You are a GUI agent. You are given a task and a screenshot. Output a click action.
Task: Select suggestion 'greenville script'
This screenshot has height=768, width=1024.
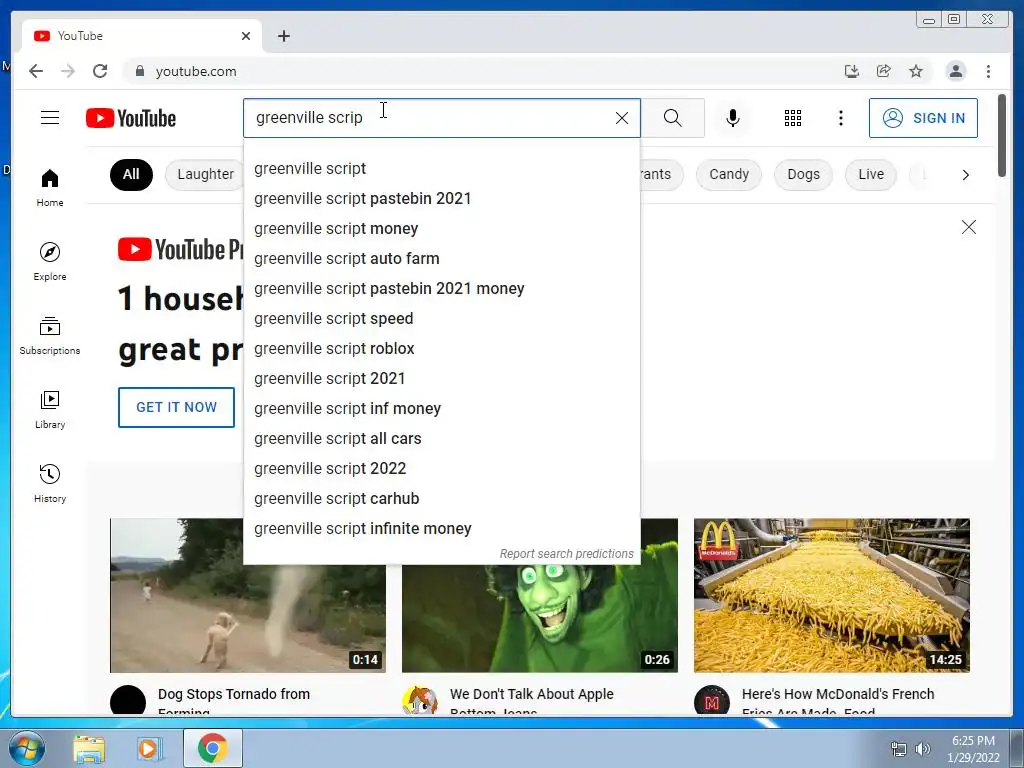coord(441,168)
